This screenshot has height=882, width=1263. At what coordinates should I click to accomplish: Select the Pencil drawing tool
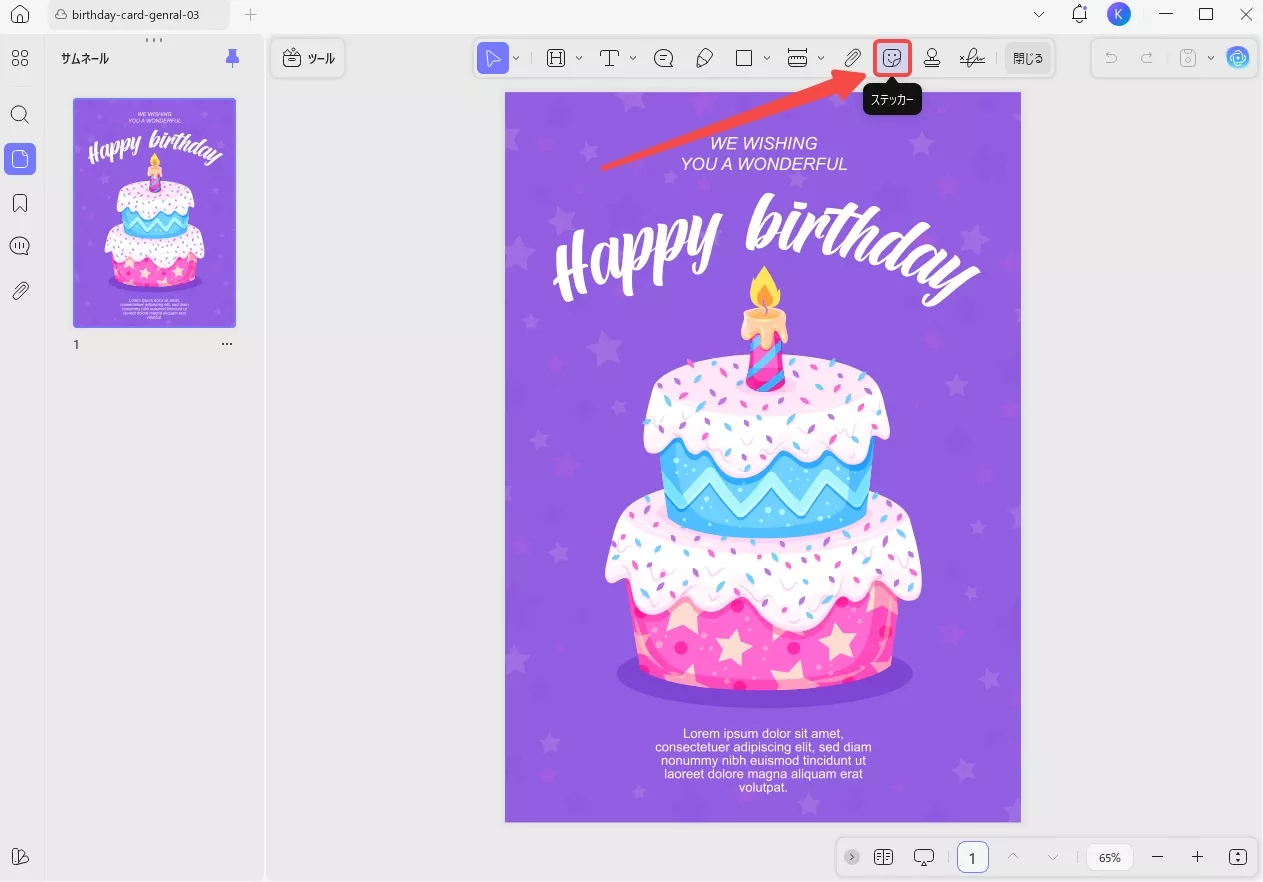(704, 58)
